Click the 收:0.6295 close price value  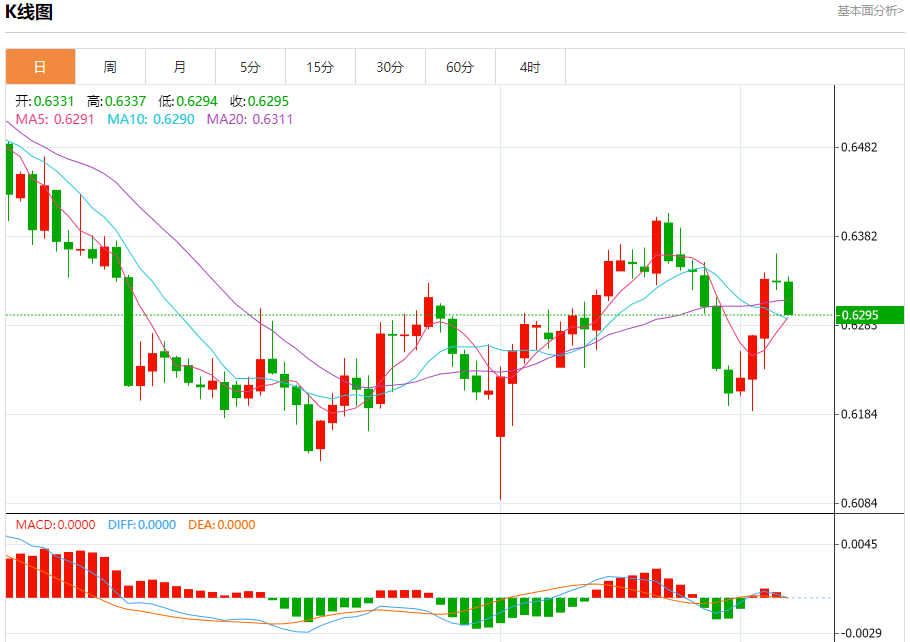tap(259, 101)
